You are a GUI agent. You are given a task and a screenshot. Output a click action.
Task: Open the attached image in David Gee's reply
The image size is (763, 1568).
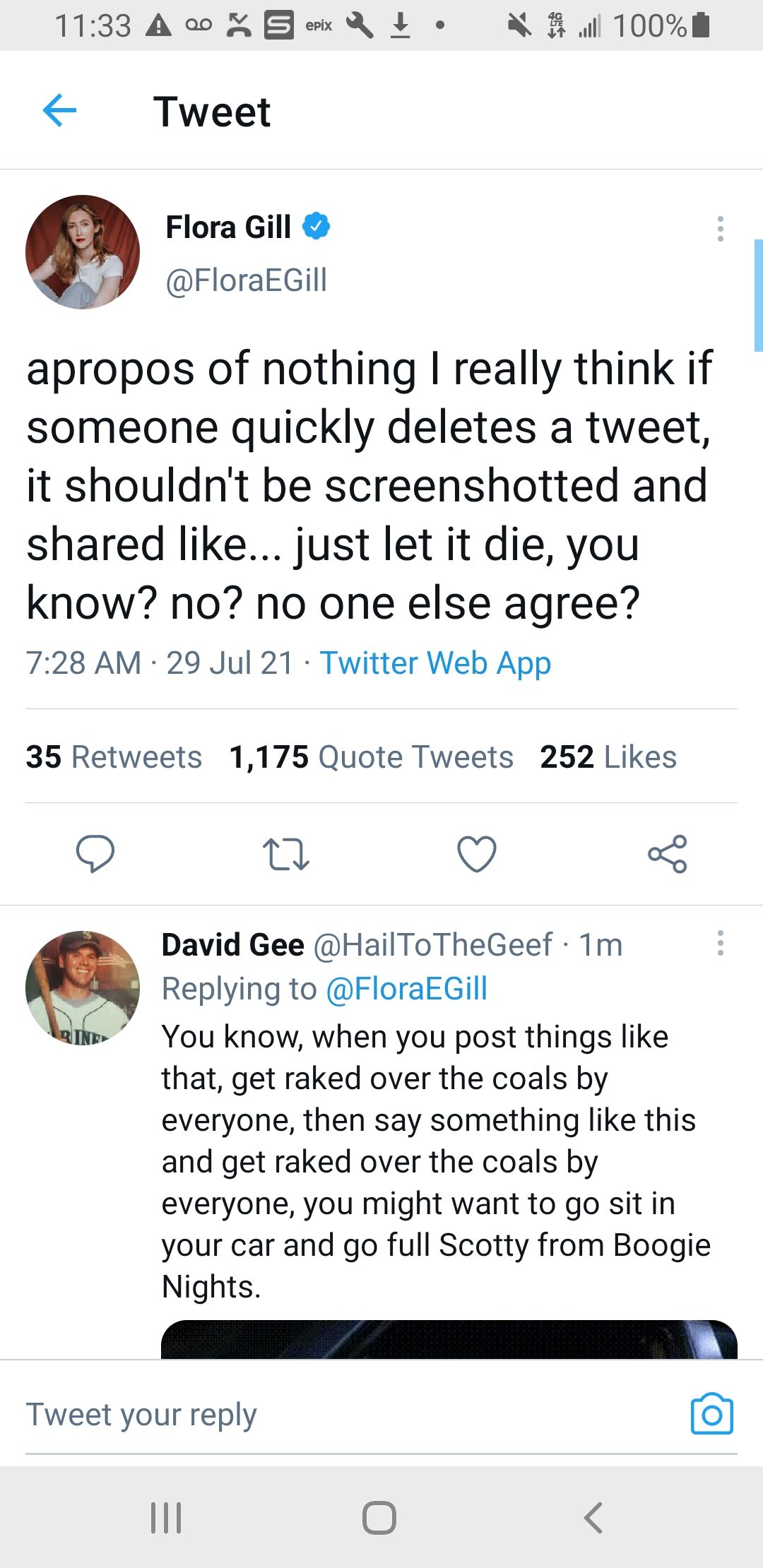coord(449,1339)
